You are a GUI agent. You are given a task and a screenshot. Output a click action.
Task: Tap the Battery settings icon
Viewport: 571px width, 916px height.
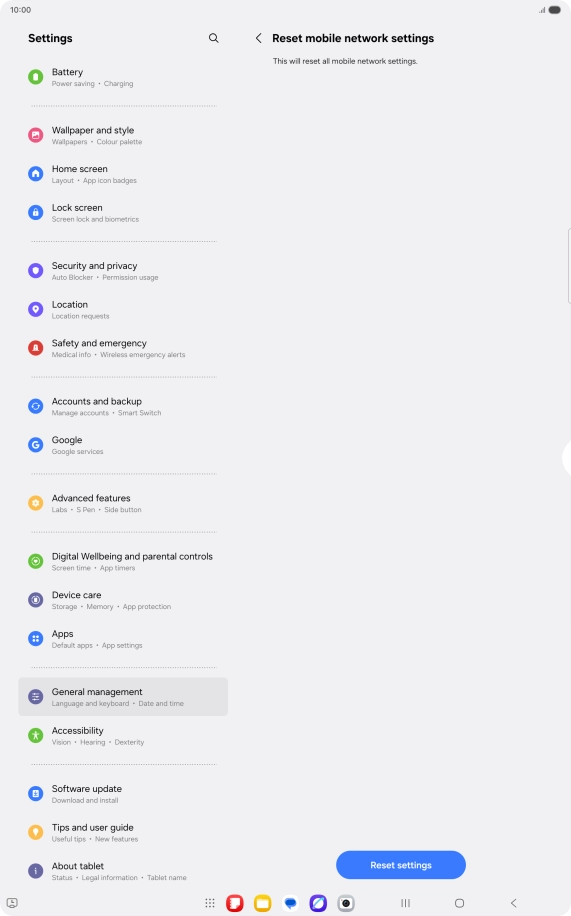(36, 77)
